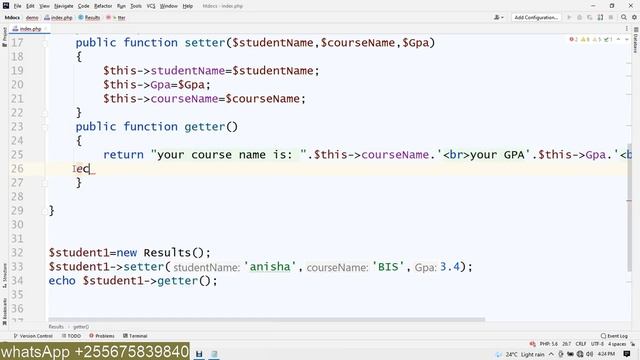Open Search Everywhere magnifier icon
The height and width of the screenshot is (360, 640).
(x=624, y=18)
